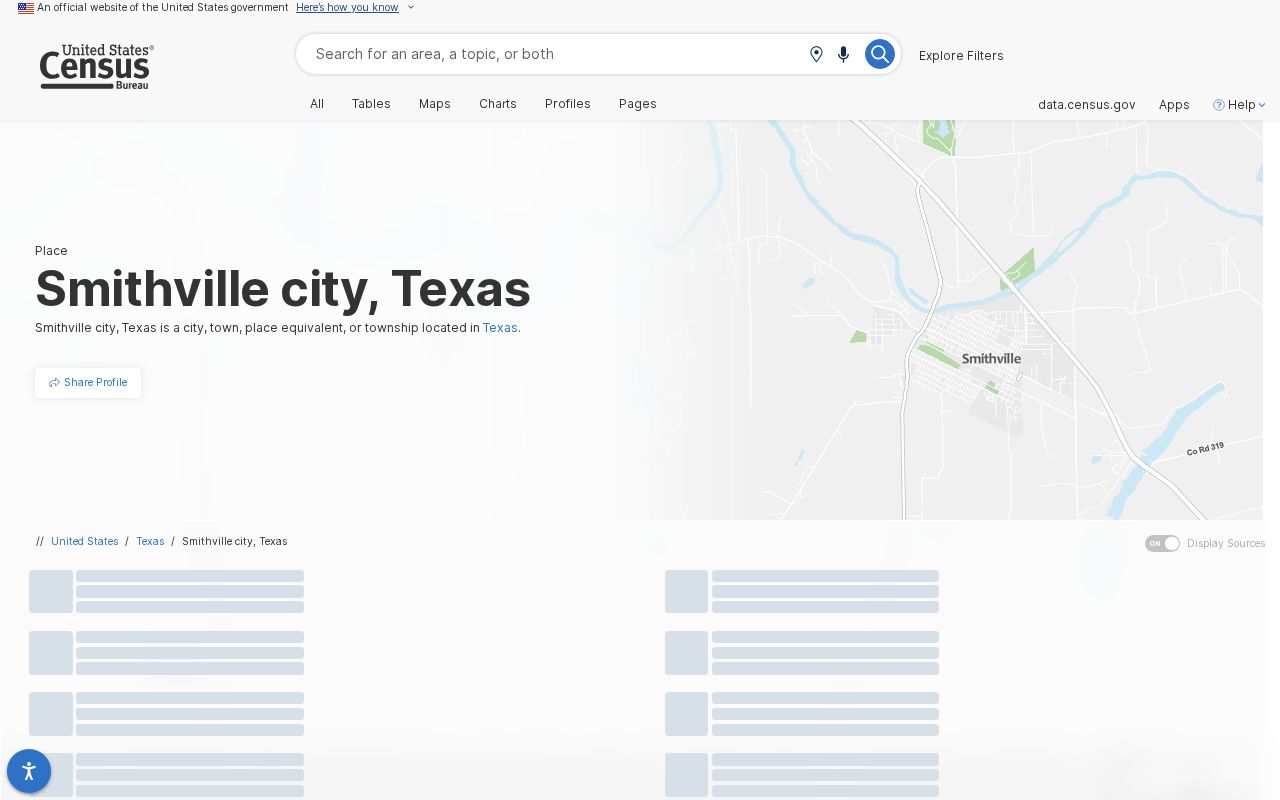Go to the United States Census Bureau logo
Screen dimensions: 1280x800
96,67
